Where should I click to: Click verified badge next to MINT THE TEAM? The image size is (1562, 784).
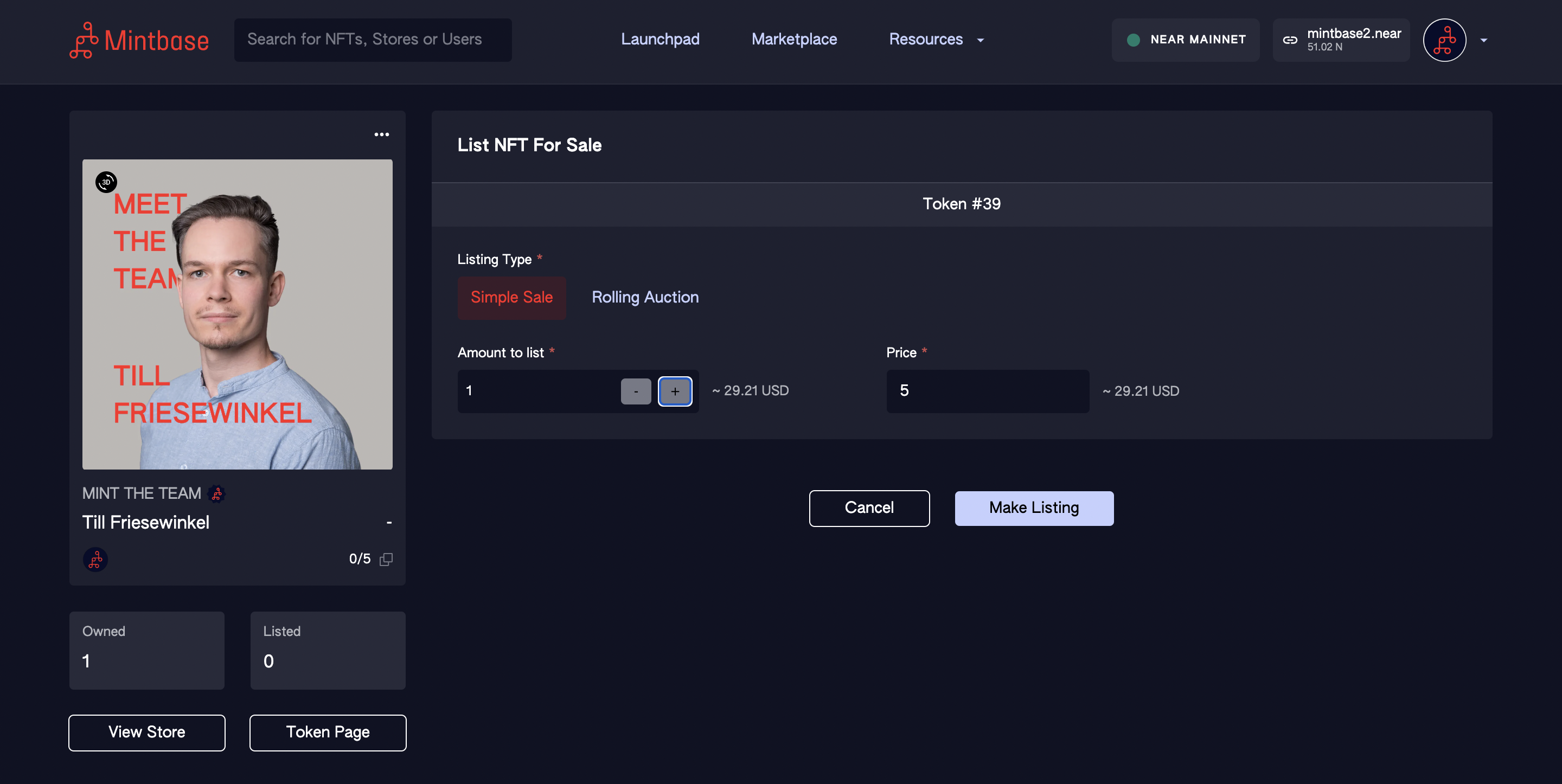point(216,494)
